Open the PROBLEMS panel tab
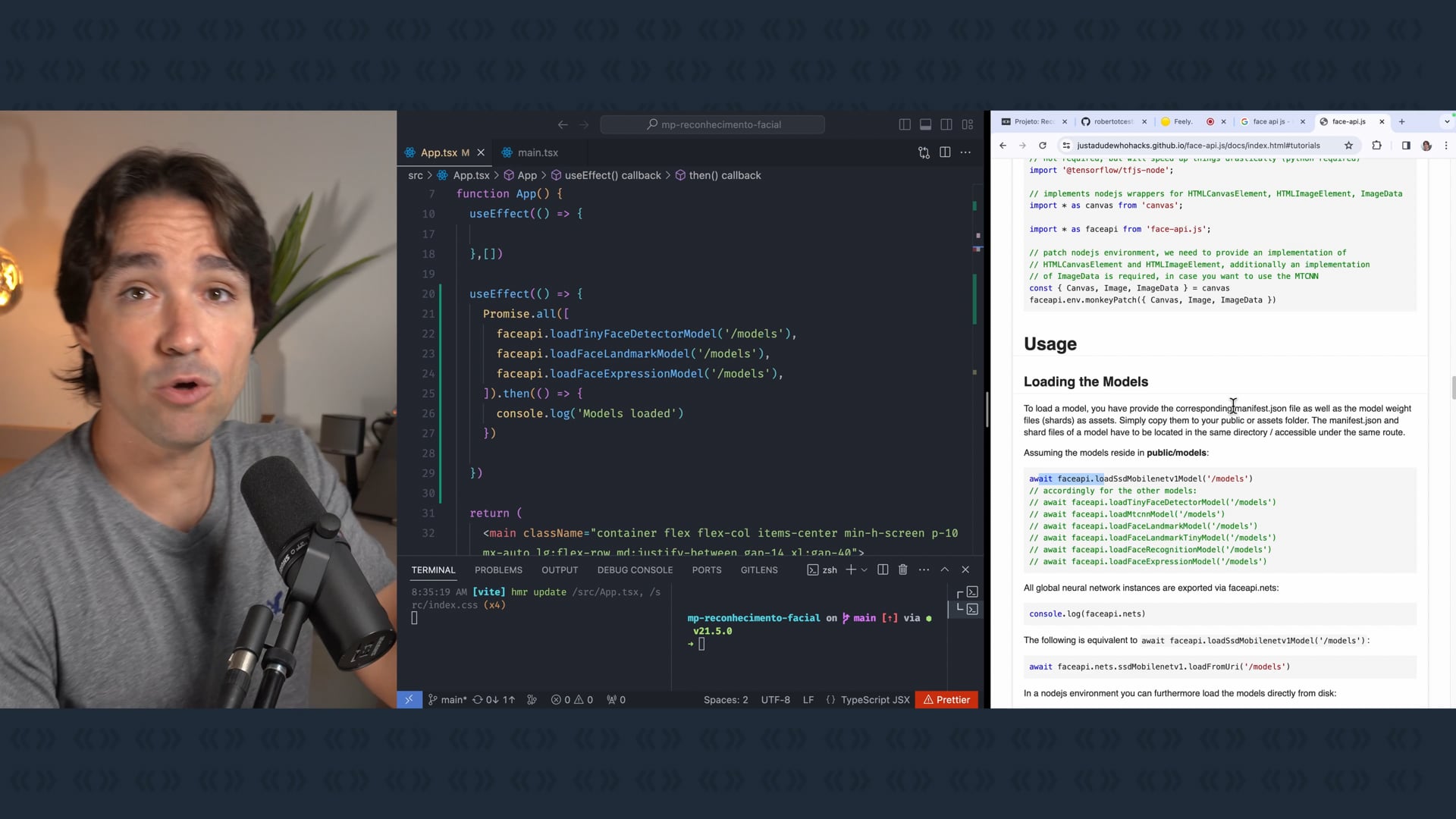This screenshot has width=1456, height=819. pos(498,570)
